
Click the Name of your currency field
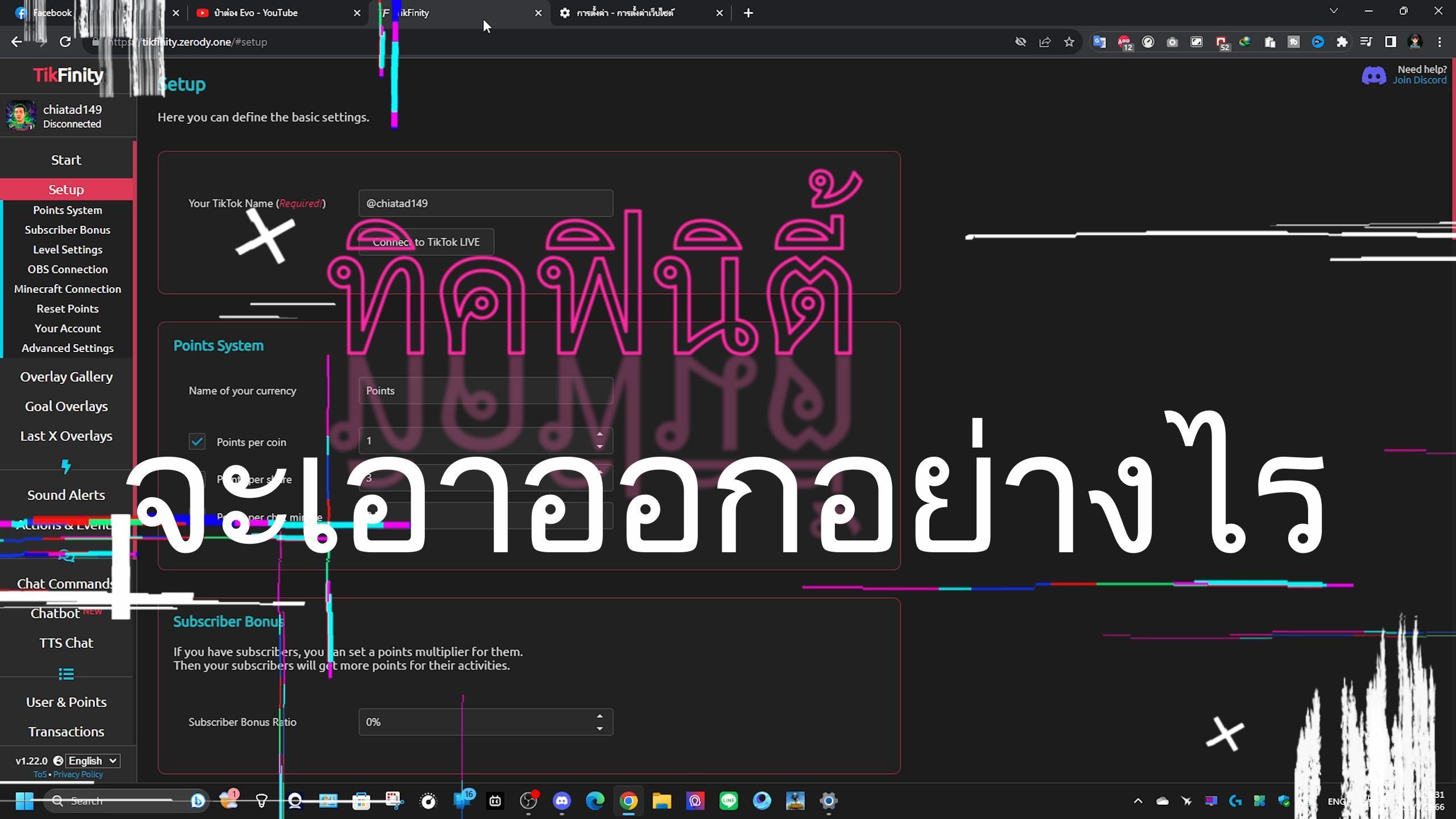coord(486,390)
